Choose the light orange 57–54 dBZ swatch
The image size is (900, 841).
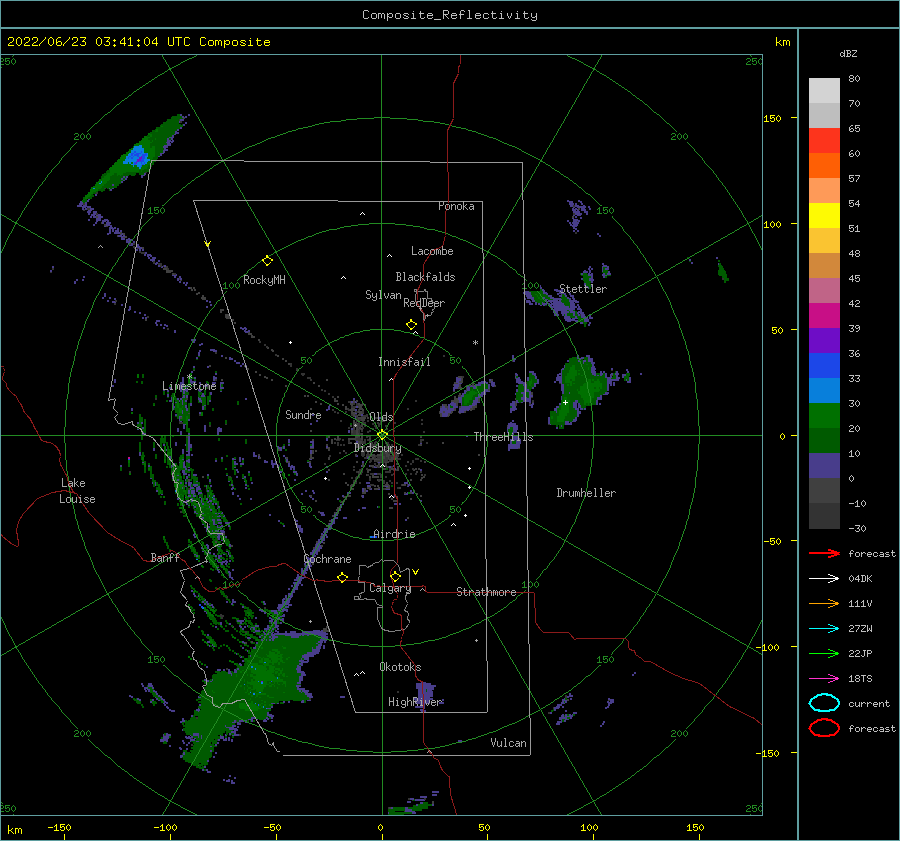pyautogui.click(x=824, y=191)
